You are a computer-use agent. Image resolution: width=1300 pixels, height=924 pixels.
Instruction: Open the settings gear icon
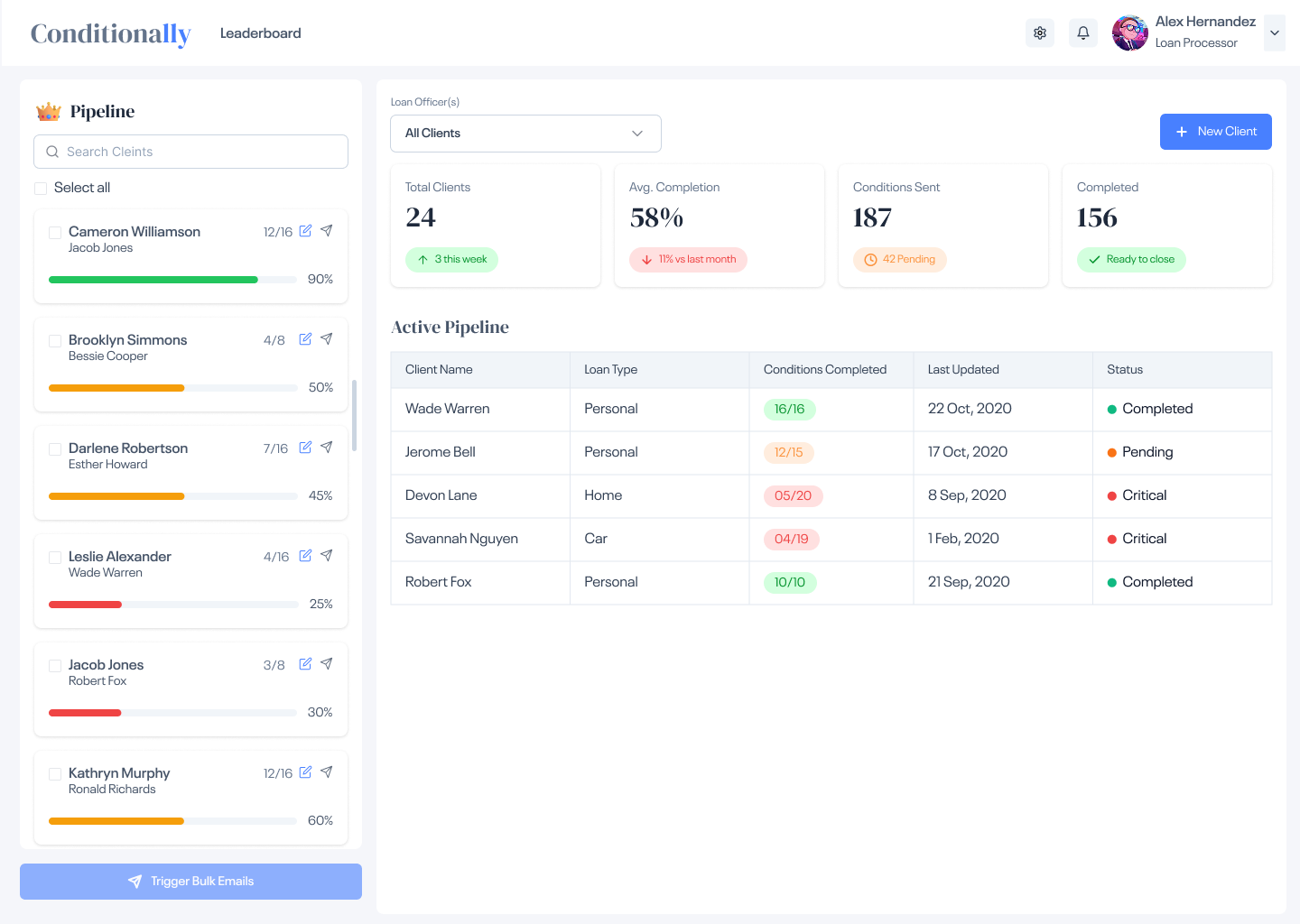1039,32
